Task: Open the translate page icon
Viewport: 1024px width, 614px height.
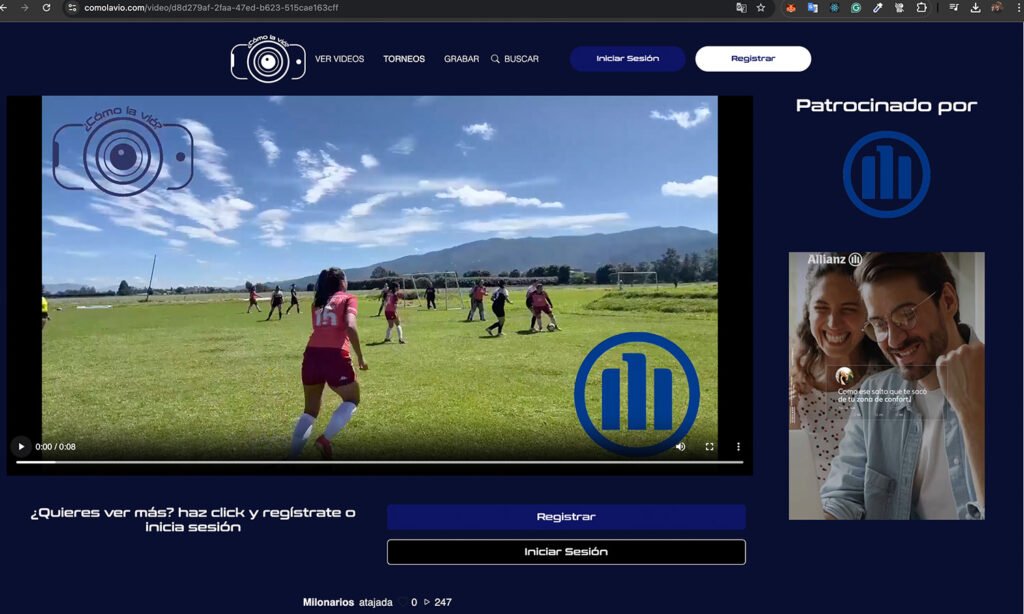Action: coord(741,8)
